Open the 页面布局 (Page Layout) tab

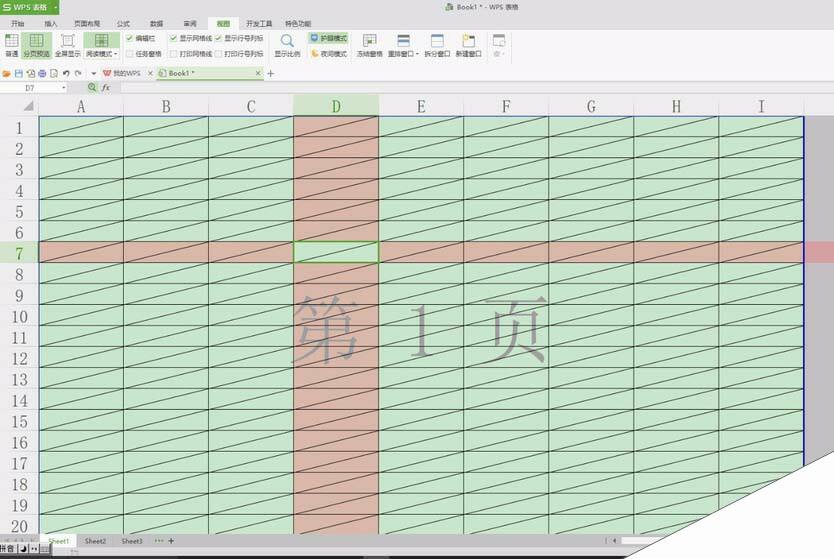click(87, 23)
